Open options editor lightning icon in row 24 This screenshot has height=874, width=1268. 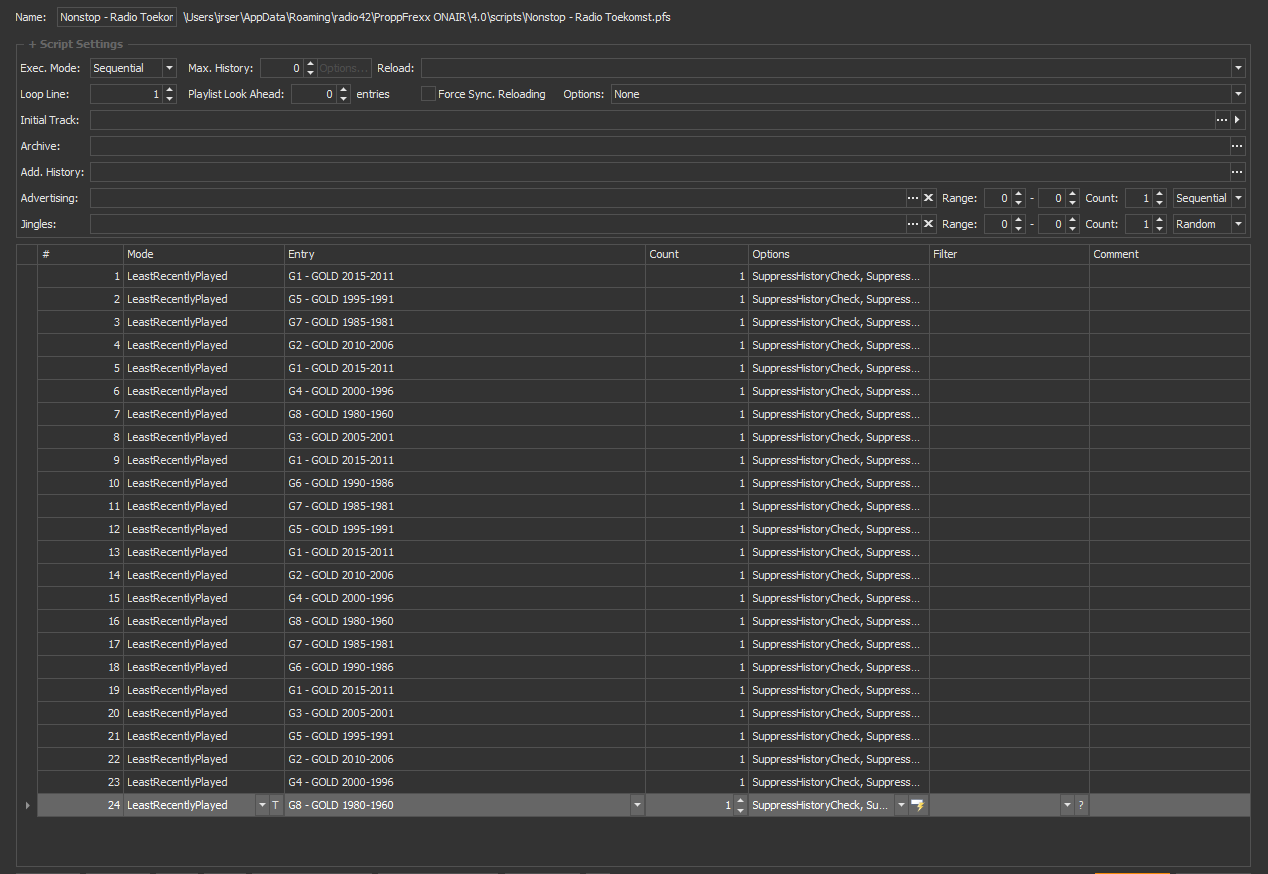click(x=918, y=805)
